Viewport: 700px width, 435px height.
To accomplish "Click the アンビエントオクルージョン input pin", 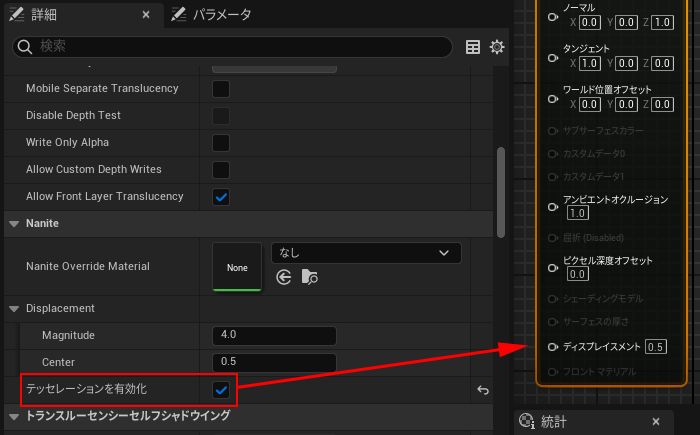I will click(x=552, y=206).
